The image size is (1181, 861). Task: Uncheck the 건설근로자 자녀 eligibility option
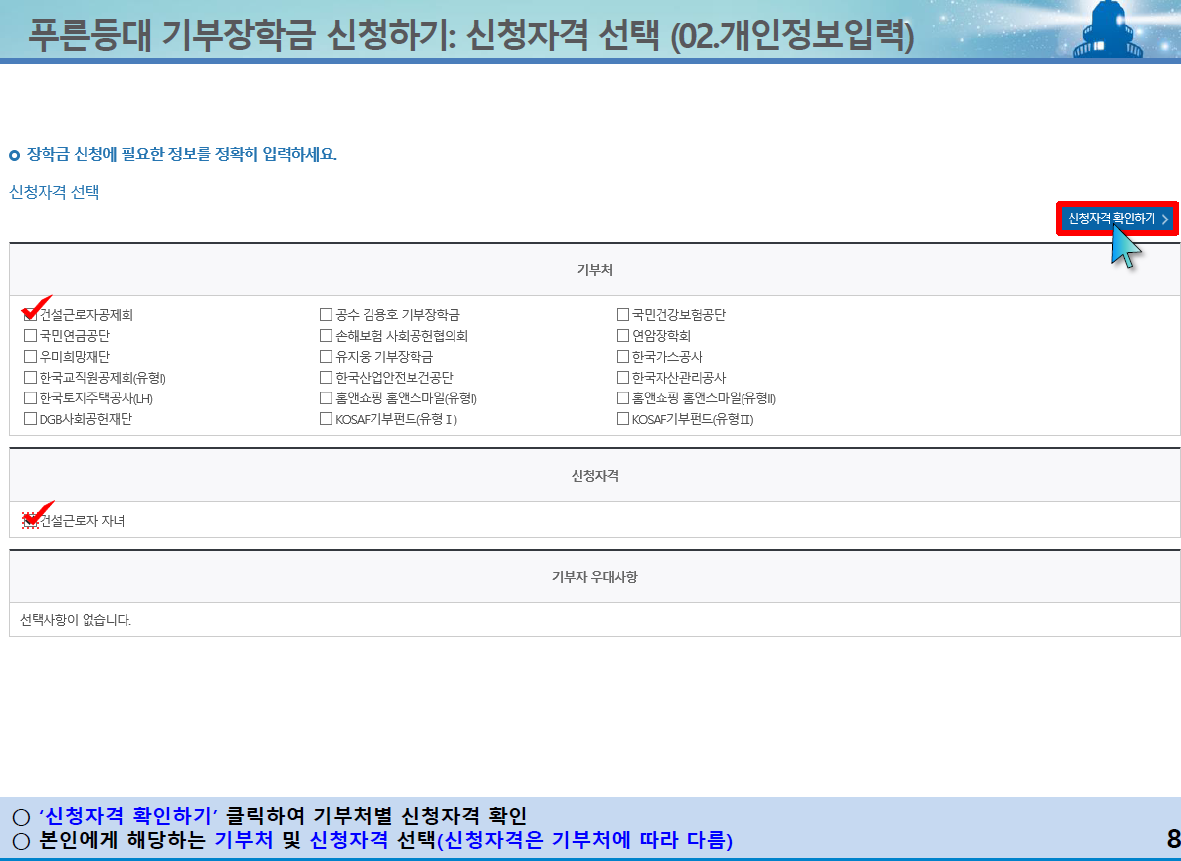[28, 520]
